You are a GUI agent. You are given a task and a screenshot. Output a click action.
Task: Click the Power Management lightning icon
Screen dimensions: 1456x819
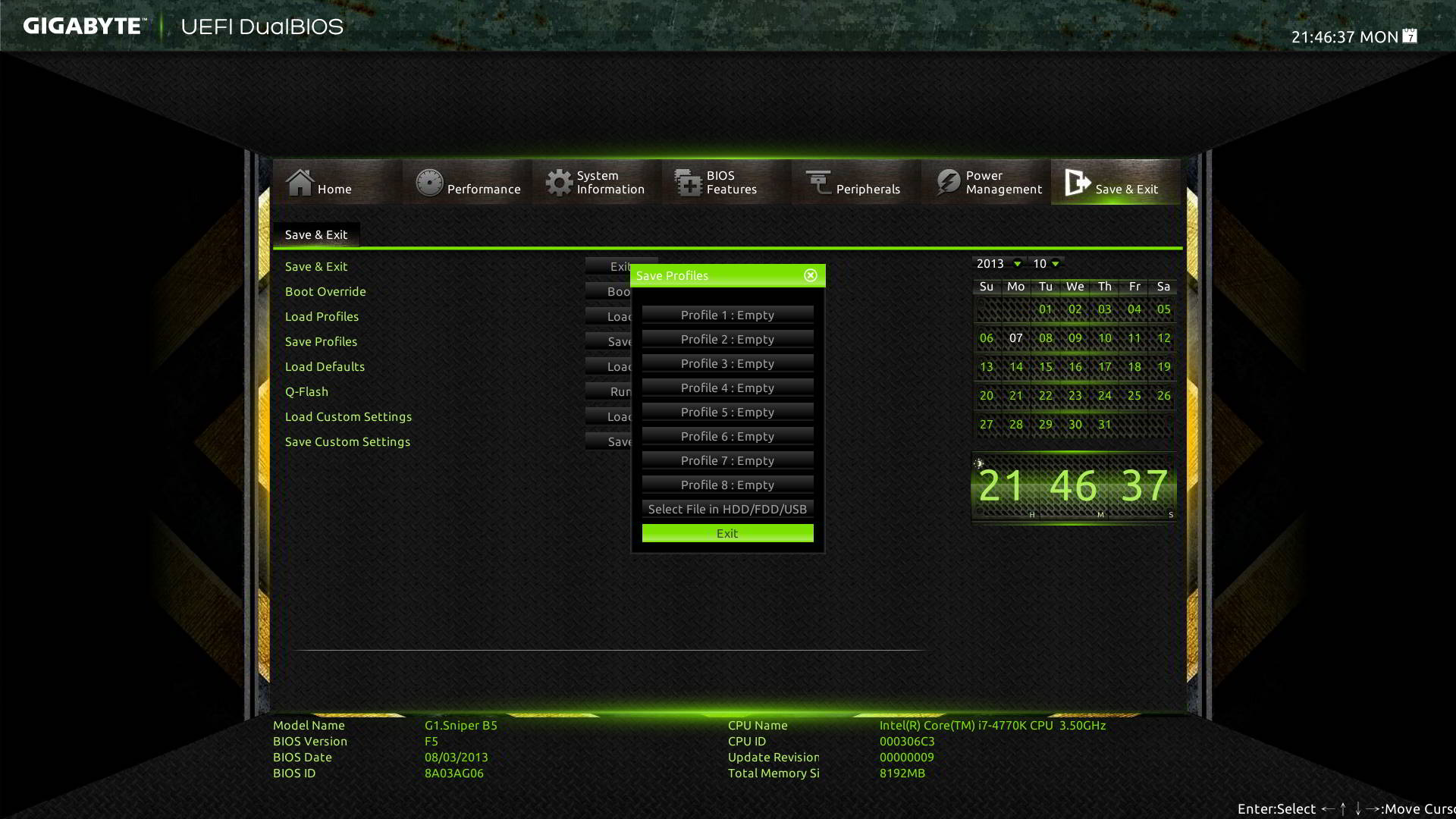point(948,183)
